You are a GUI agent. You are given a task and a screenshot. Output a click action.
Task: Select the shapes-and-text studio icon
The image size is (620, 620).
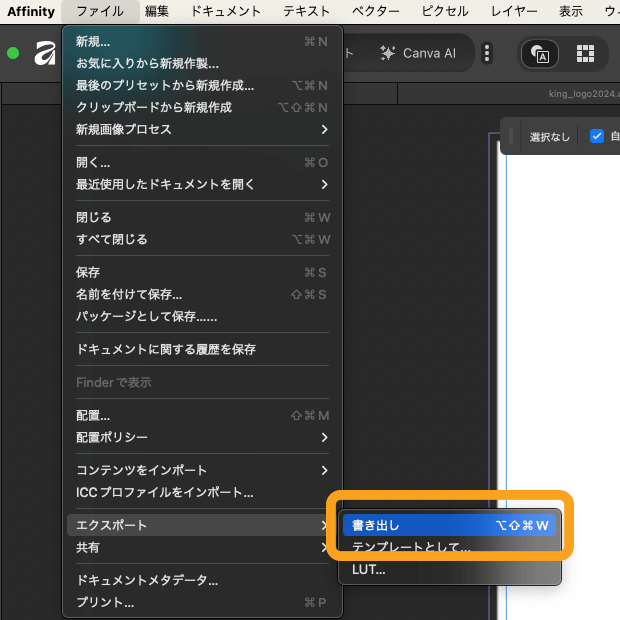click(541, 53)
